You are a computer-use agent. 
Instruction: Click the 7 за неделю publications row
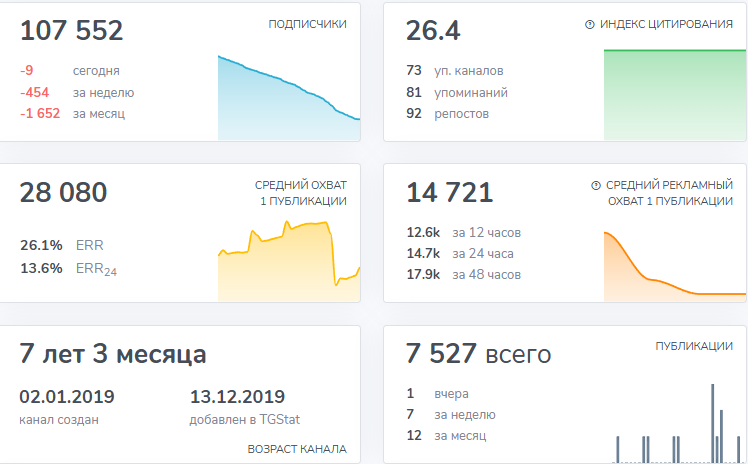coord(451,414)
